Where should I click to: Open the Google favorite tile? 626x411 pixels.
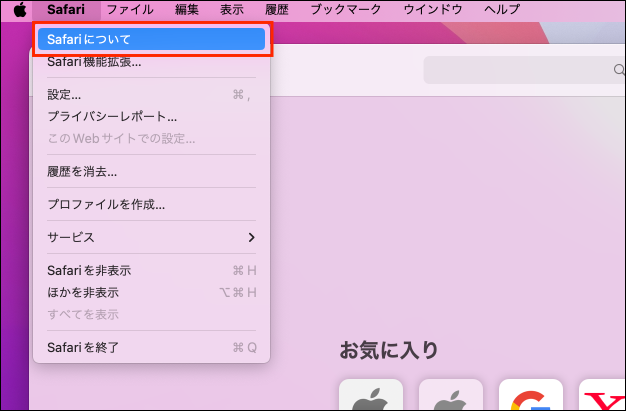pos(531,395)
